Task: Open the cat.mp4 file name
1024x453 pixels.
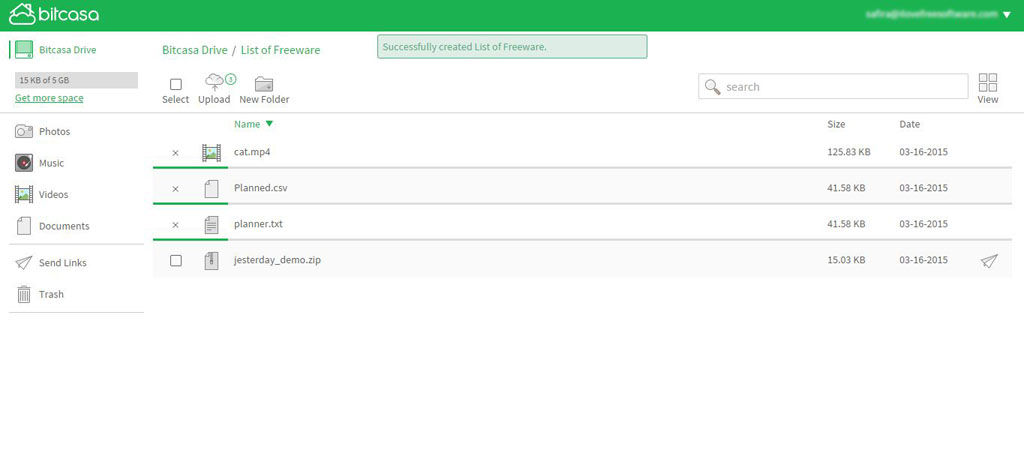Action: point(252,152)
